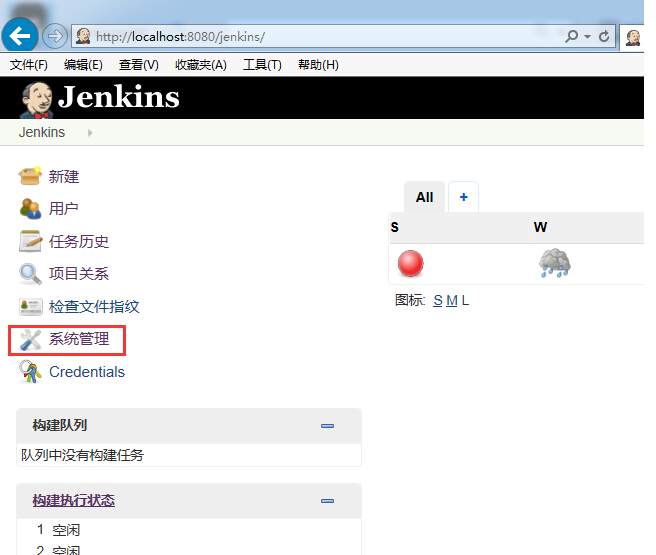Click the 队列中没有构建任务 message
The image size is (656, 555).
82,455
